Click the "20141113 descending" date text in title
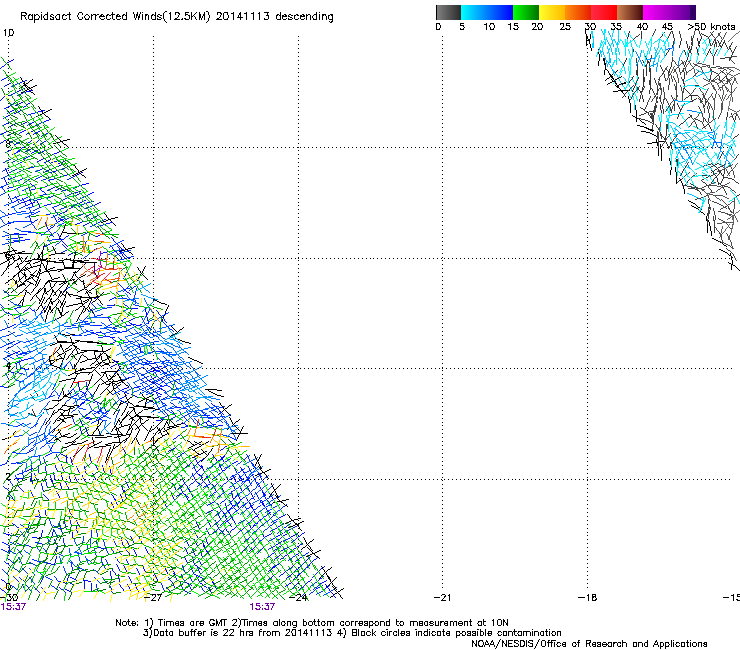This screenshot has width=740, height=650. pyautogui.click(x=274, y=17)
